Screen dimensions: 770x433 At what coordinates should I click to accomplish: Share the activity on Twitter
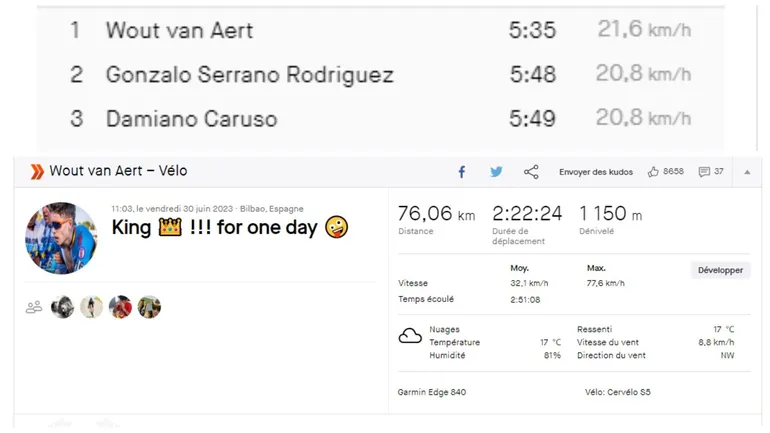496,172
